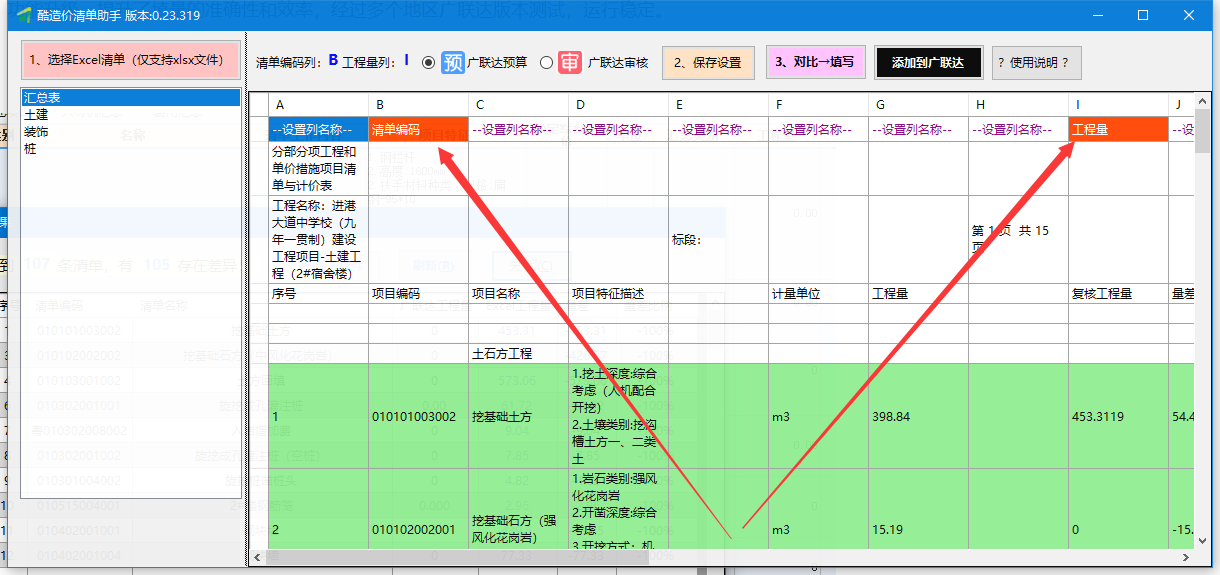This screenshot has height=575, width=1220.
Task: Click the 对比→填写 button
Action: [x=814, y=62]
